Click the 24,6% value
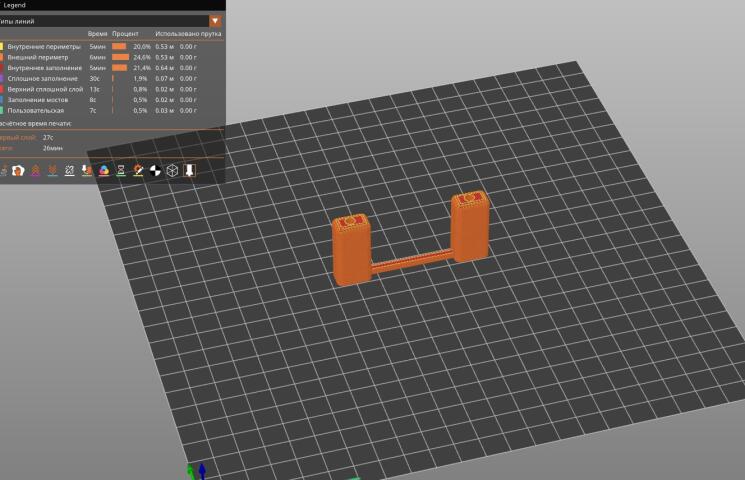The image size is (745, 480). [142, 57]
